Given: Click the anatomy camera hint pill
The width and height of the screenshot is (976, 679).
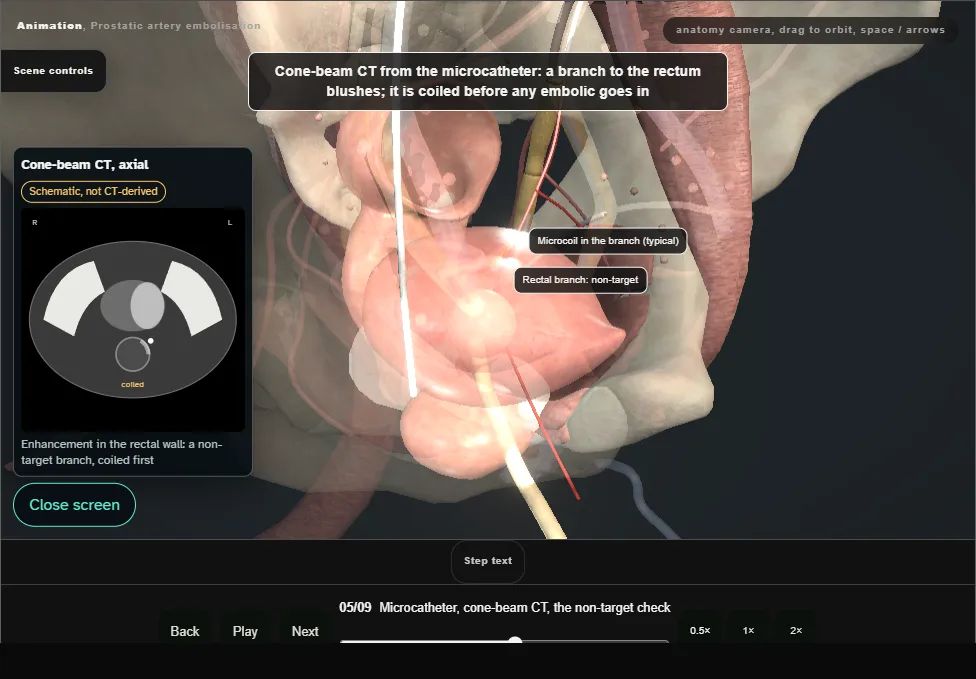Looking at the screenshot, I should (x=810, y=30).
